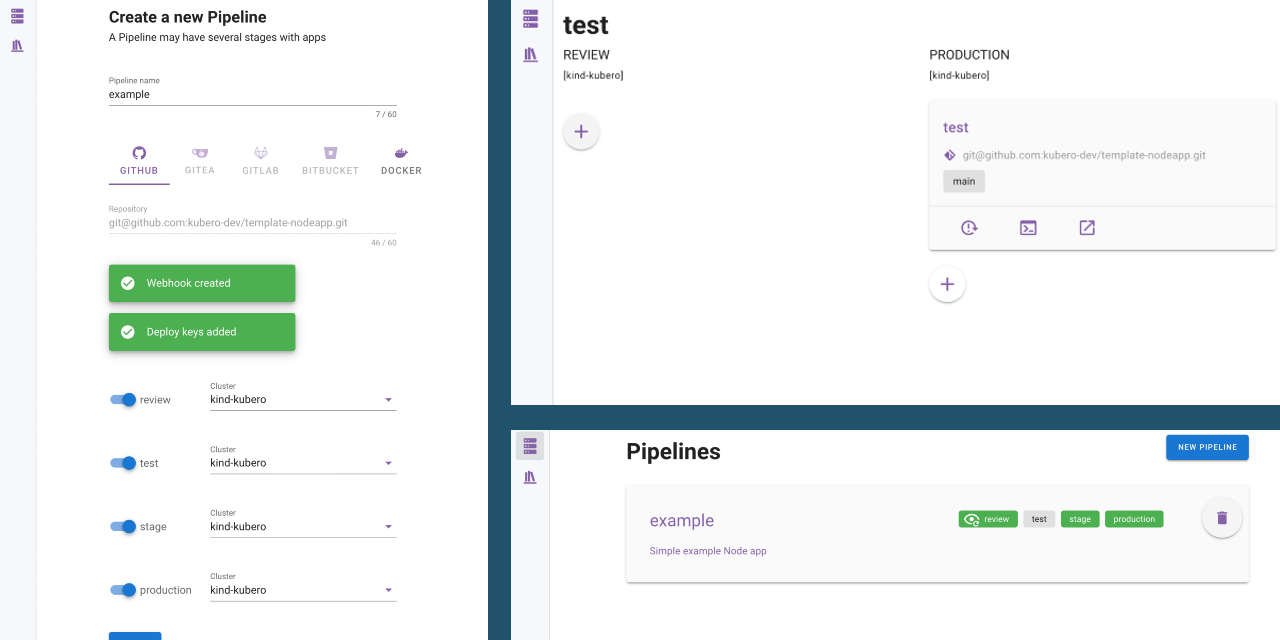Turn off the production stage switch

pyautogui.click(x=123, y=590)
